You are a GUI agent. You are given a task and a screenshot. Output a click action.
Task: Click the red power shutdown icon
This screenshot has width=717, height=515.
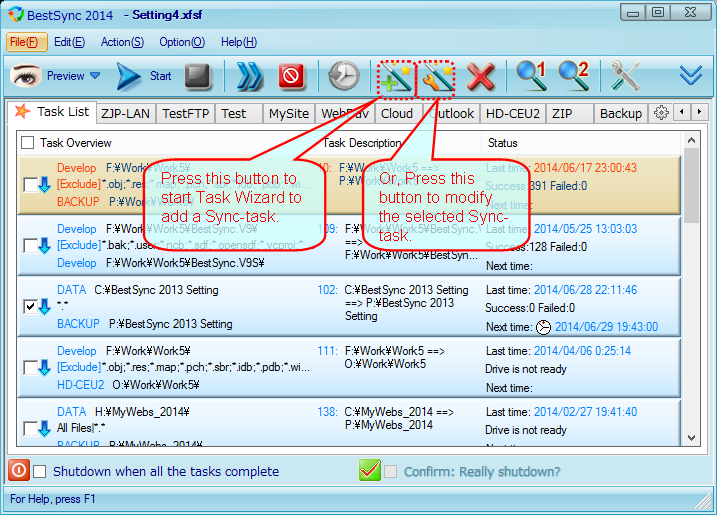tap(19, 470)
